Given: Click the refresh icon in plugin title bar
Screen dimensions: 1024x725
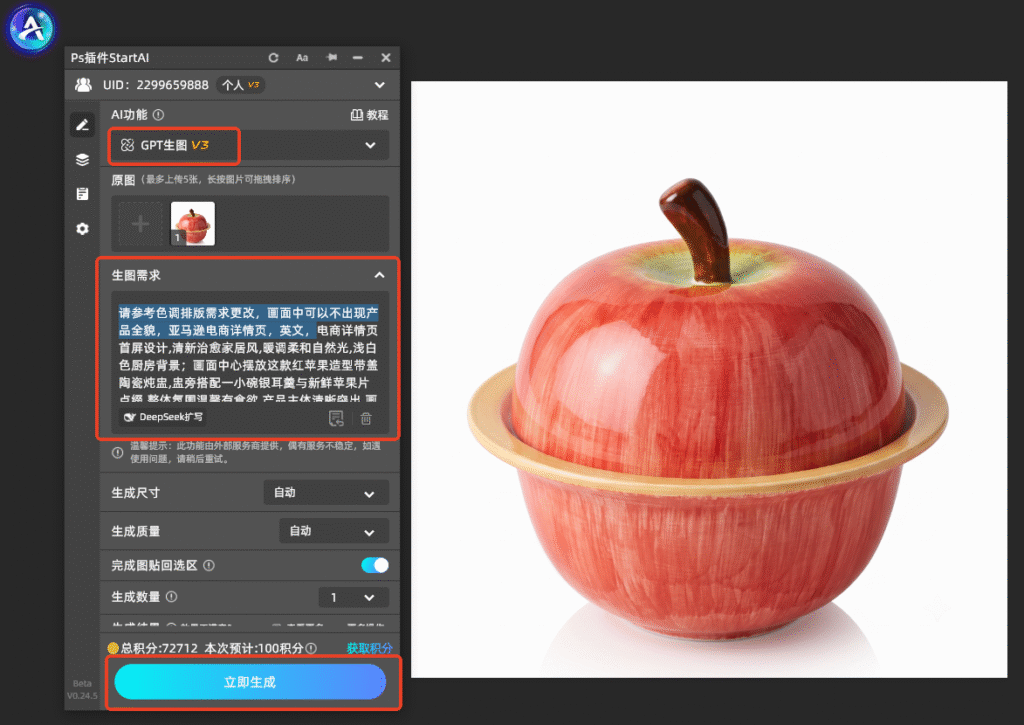Looking at the screenshot, I should [273, 57].
